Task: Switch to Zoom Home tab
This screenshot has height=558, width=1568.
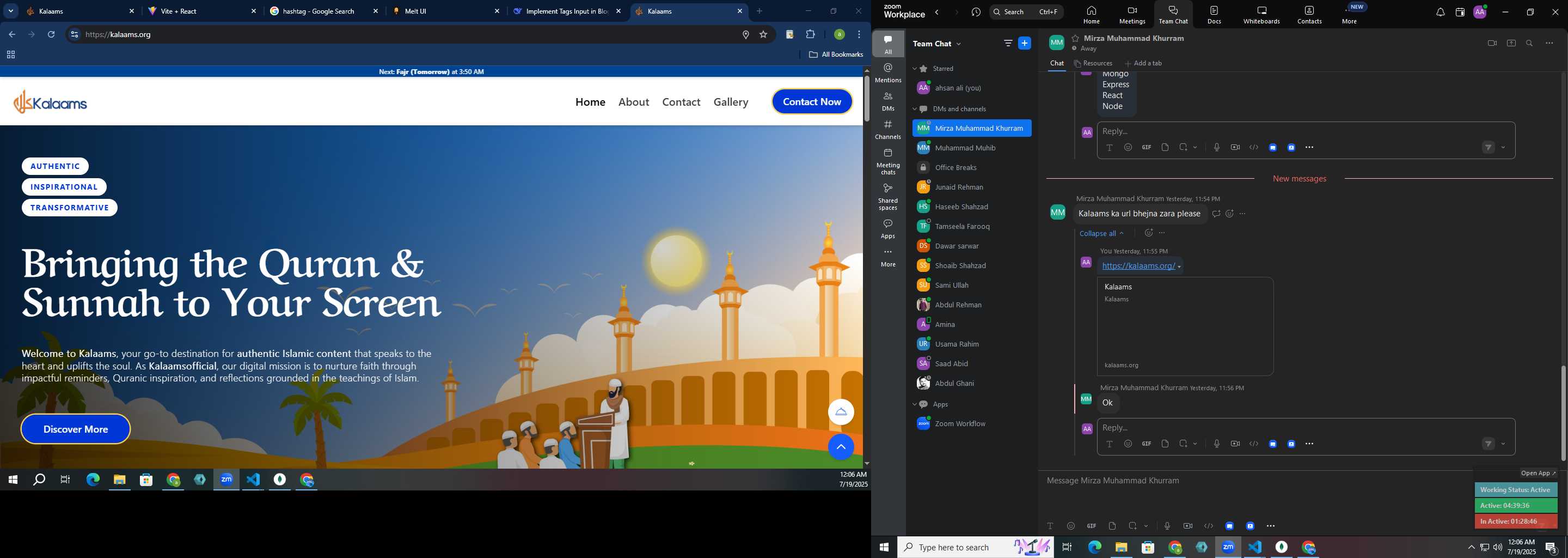Action: (1092, 15)
